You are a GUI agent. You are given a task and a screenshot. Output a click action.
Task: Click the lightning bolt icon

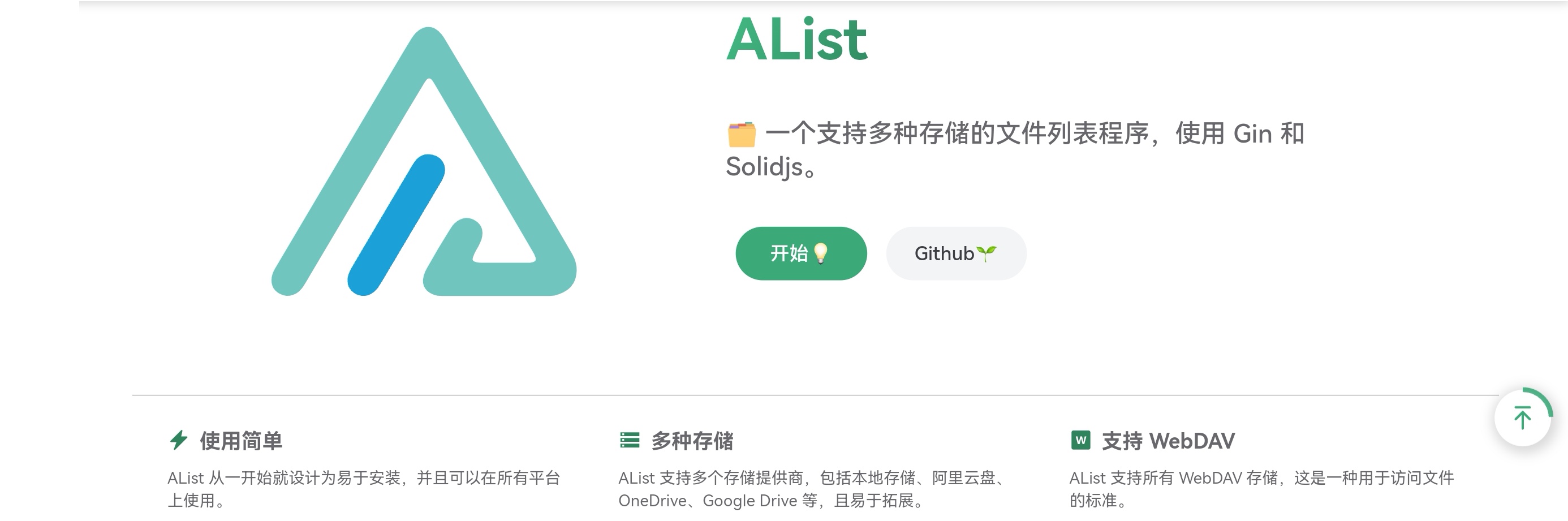coord(178,440)
